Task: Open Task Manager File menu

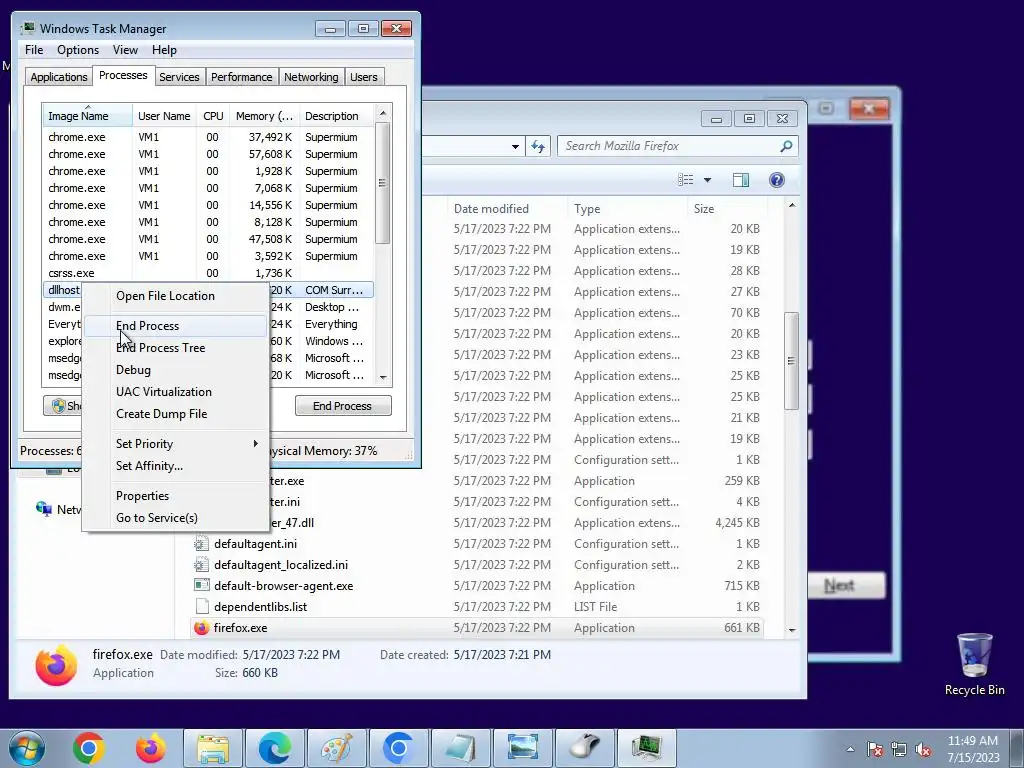Action: [34, 50]
